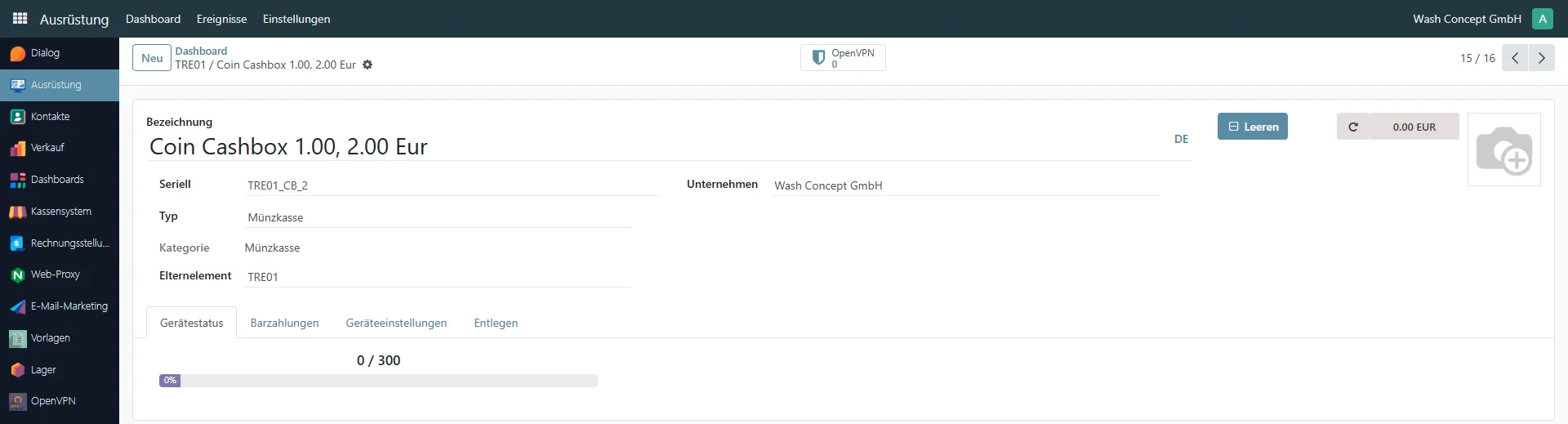Viewport: 1568px width, 424px height.
Task: Switch to Barzahlungen tab
Action: [x=284, y=323]
